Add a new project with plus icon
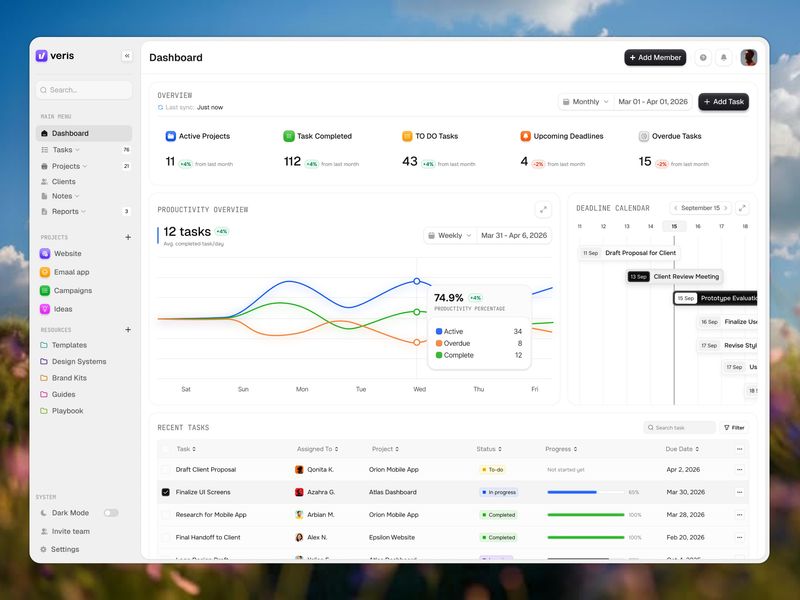 click(x=128, y=237)
